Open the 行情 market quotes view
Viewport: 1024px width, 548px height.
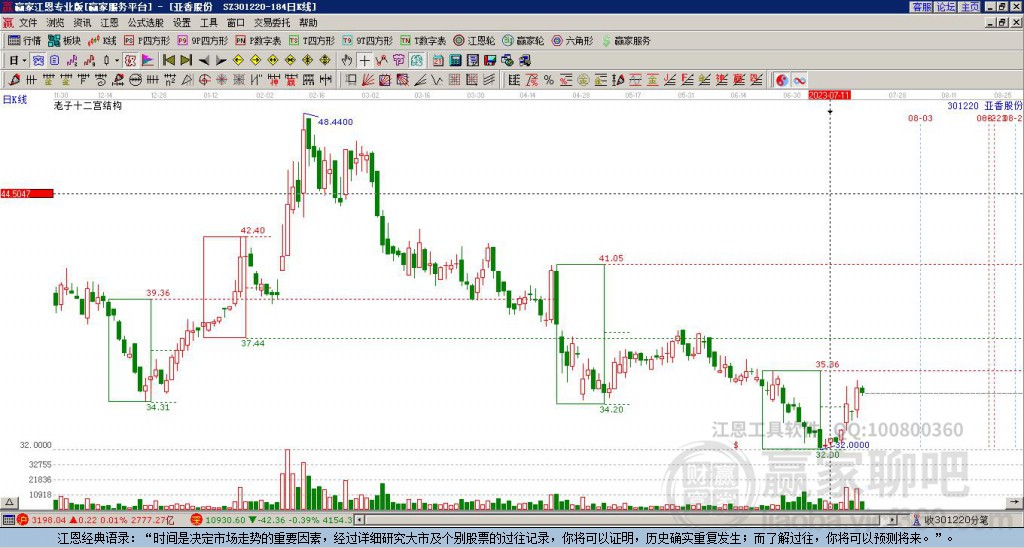(24, 40)
